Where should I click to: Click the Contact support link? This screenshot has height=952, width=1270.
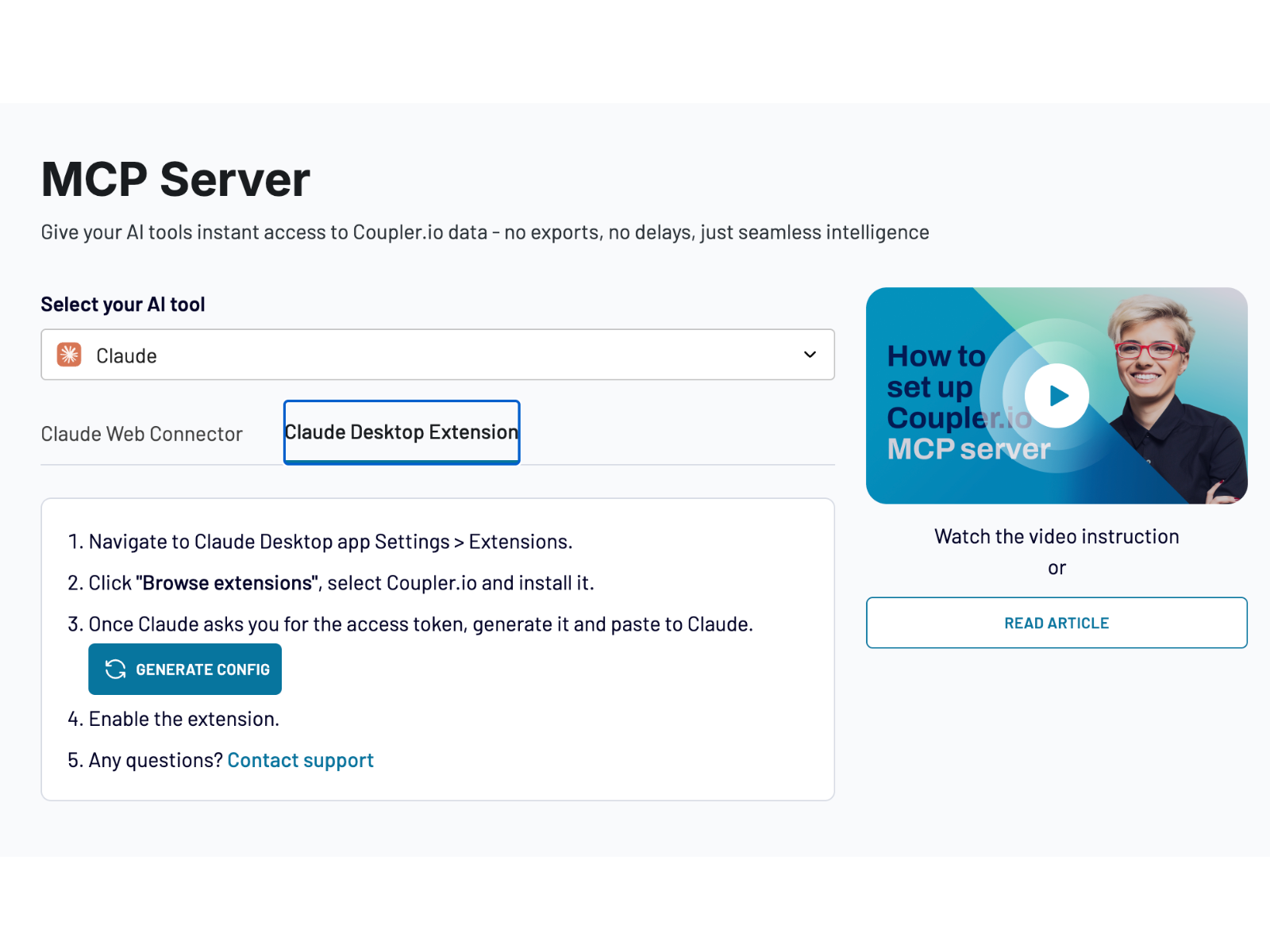tap(300, 759)
